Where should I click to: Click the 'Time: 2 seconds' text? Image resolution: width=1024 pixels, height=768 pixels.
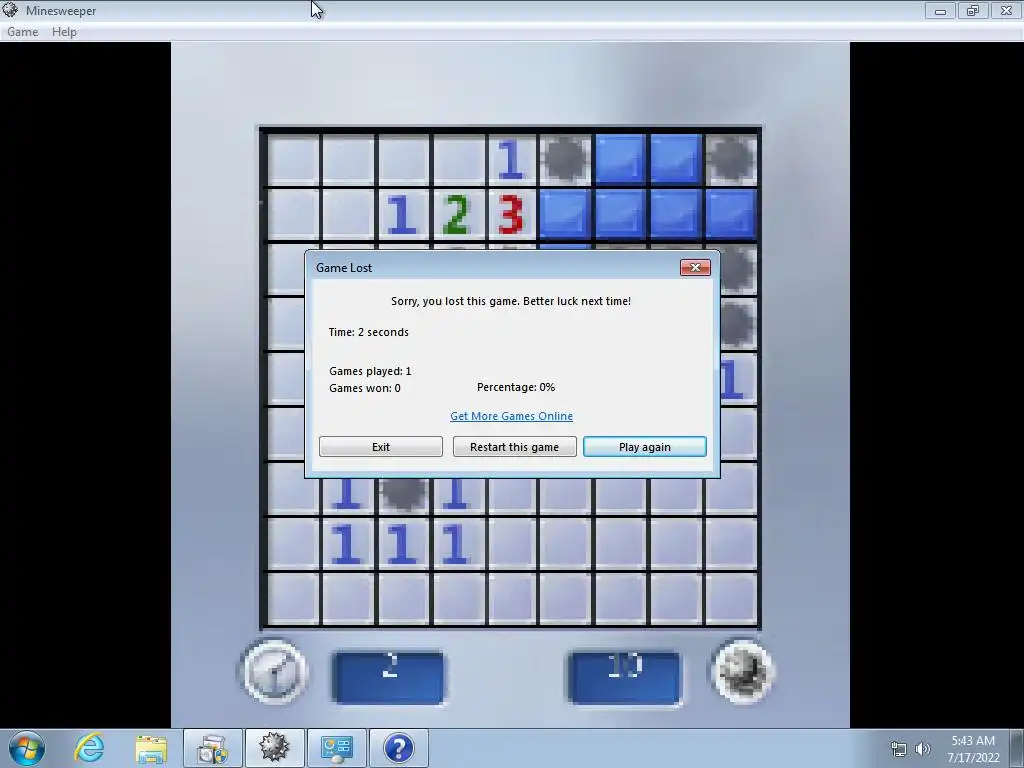click(x=368, y=332)
